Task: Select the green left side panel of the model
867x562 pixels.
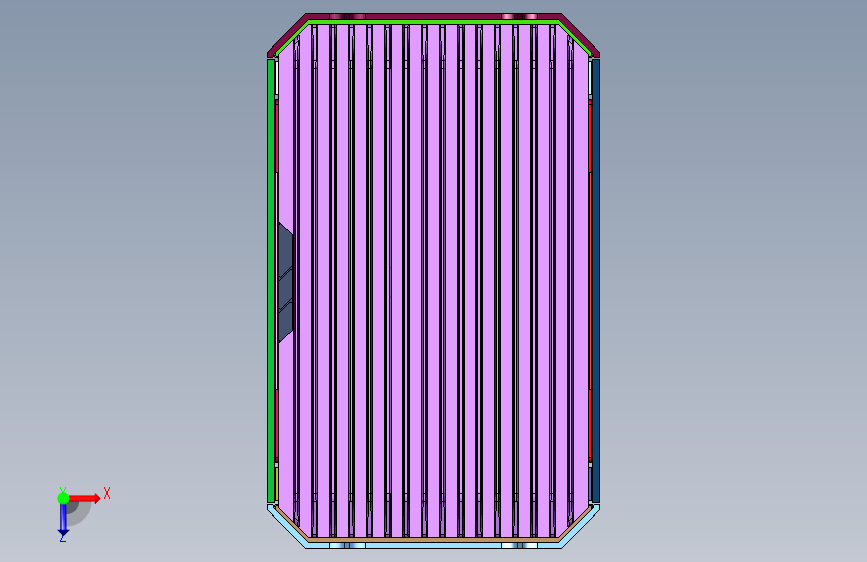Action: point(271,281)
